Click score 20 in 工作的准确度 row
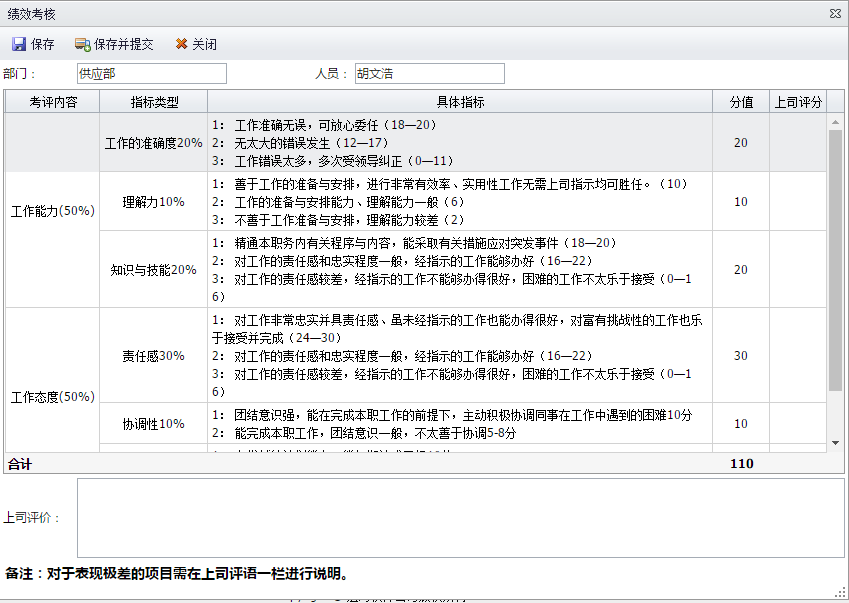The height and width of the screenshot is (603, 849). (x=741, y=143)
